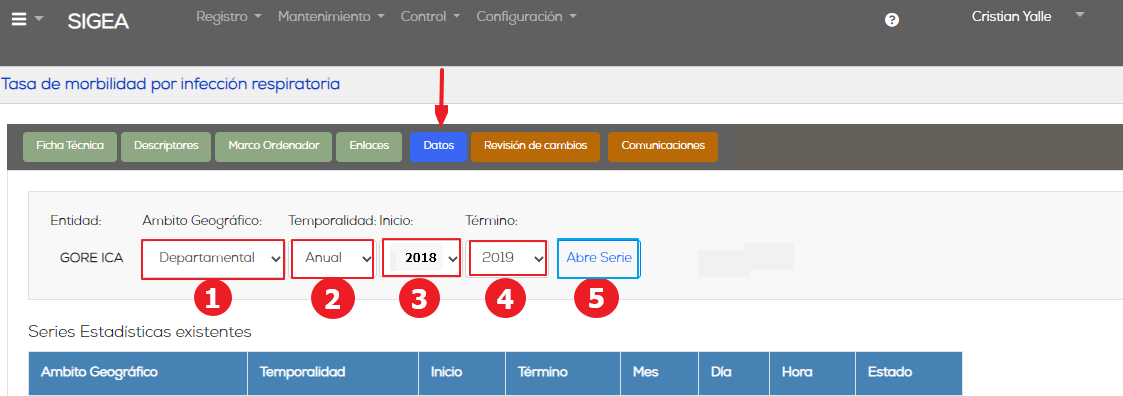Open the Marco Ordenador tab
Viewport: 1123px width, 396px height.
coord(273,146)
